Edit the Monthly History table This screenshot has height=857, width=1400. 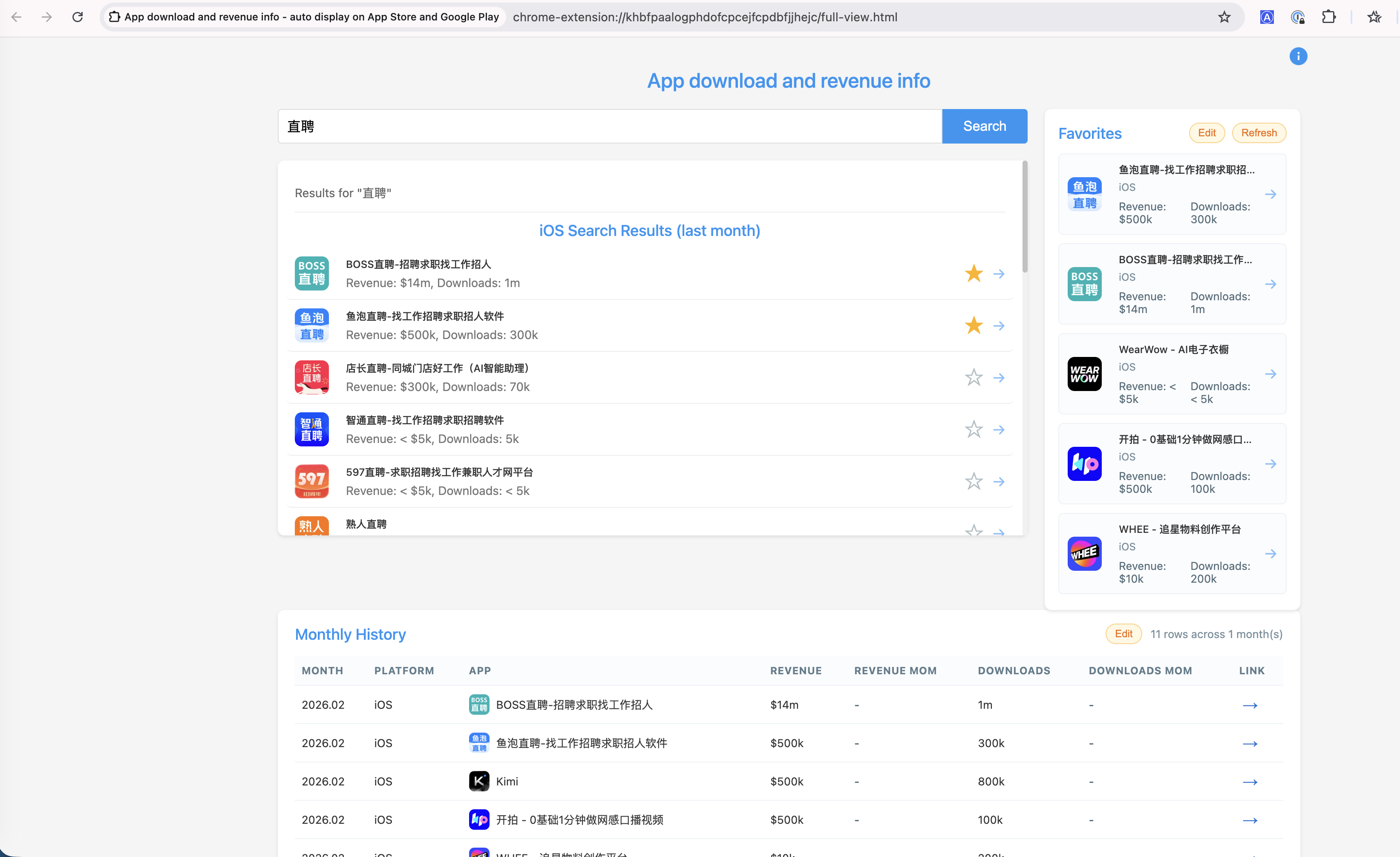click(x=1123, y=634)
